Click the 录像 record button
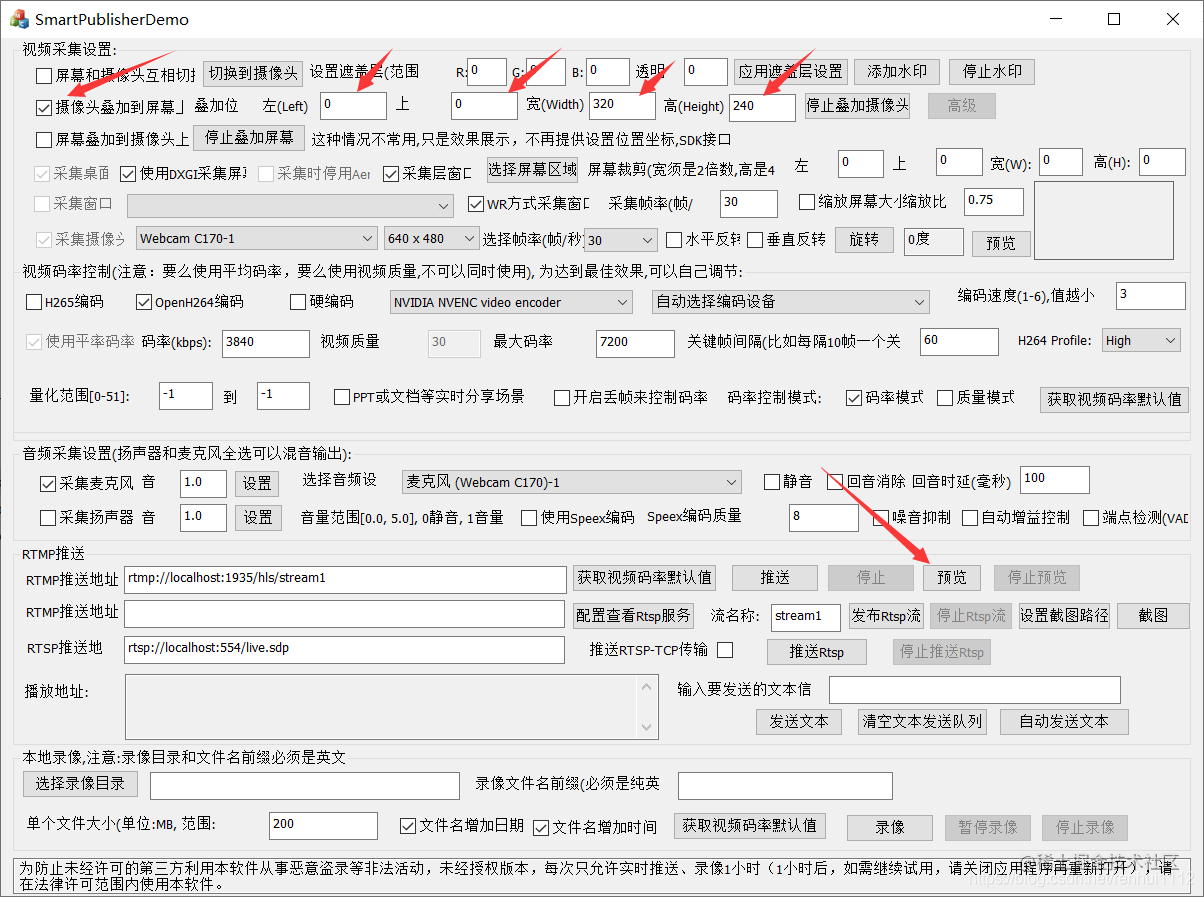The image size is (1204, 897). 890,827
